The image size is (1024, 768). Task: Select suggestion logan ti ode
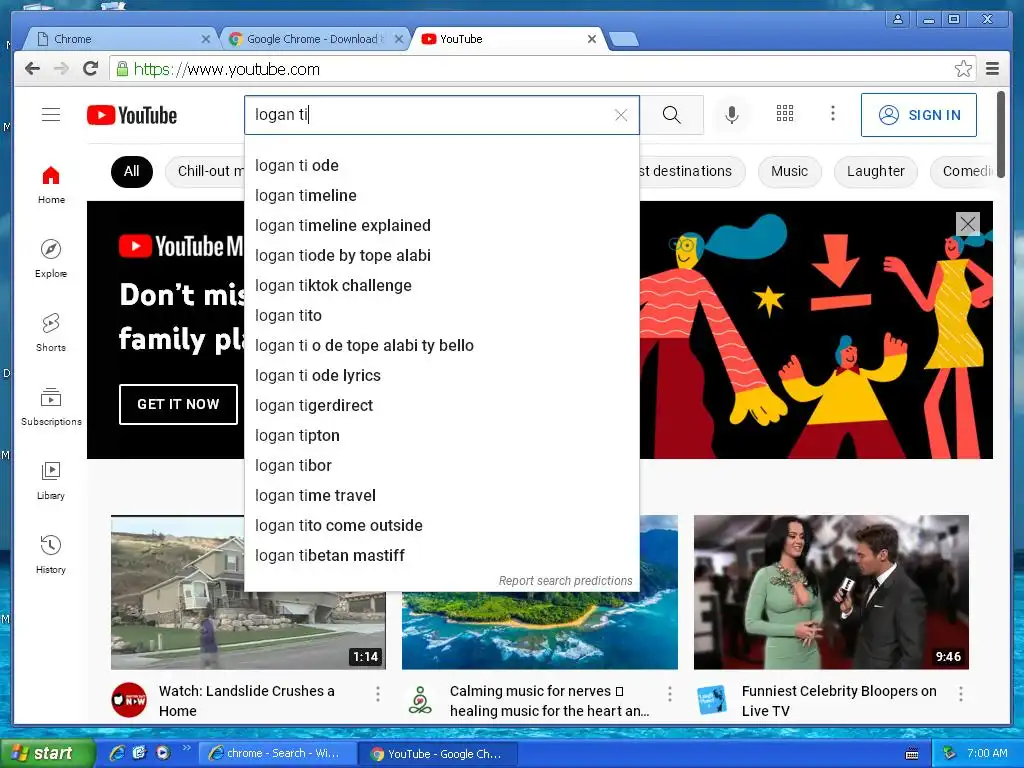pos(441,165)
